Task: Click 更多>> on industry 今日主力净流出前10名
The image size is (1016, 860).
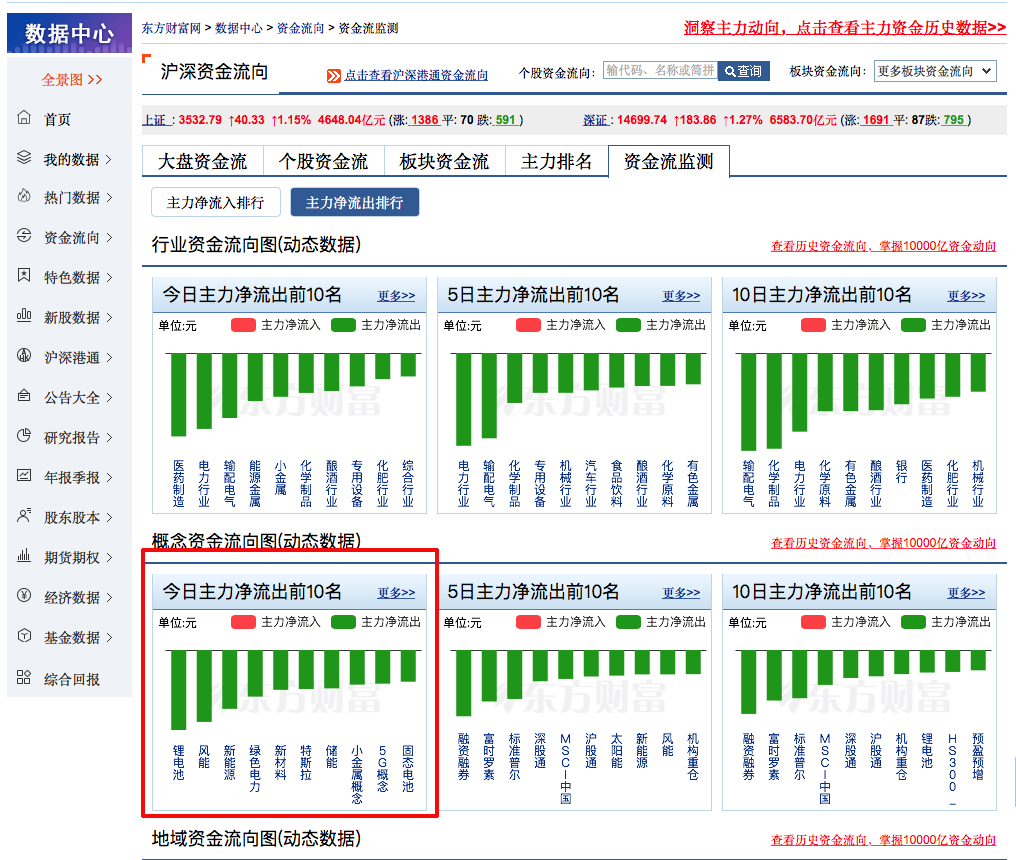Action: coord(396,296)
